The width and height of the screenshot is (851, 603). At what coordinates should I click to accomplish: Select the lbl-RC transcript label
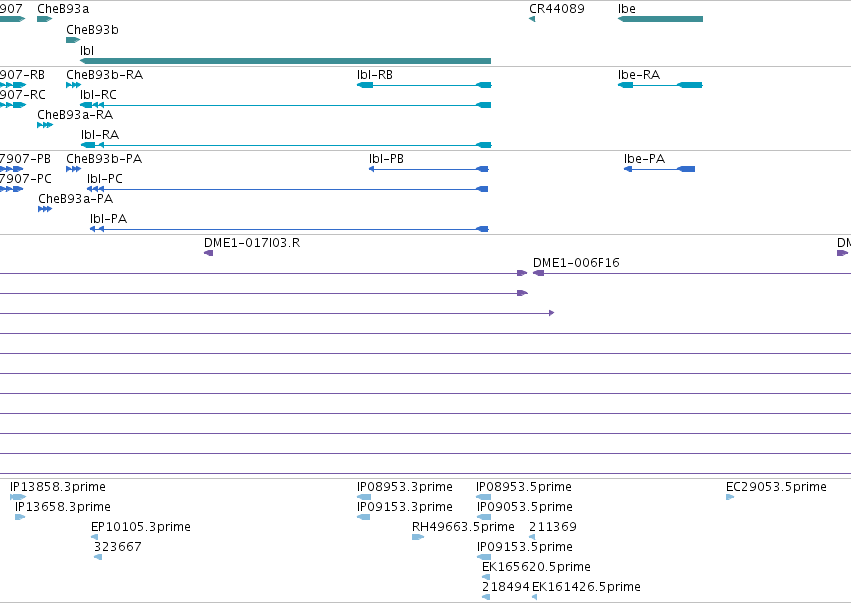click(98, 95)
